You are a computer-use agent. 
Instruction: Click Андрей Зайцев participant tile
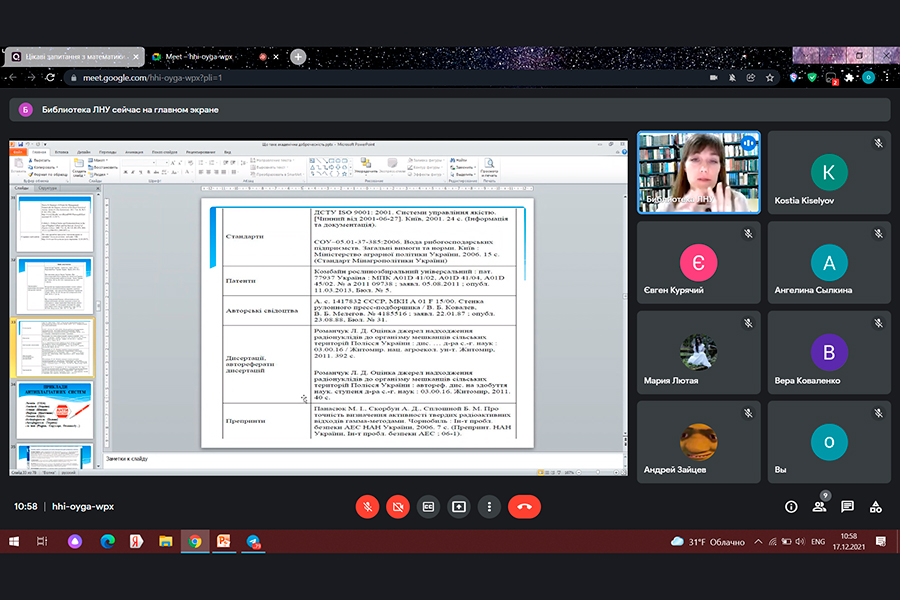pos(699,442)
